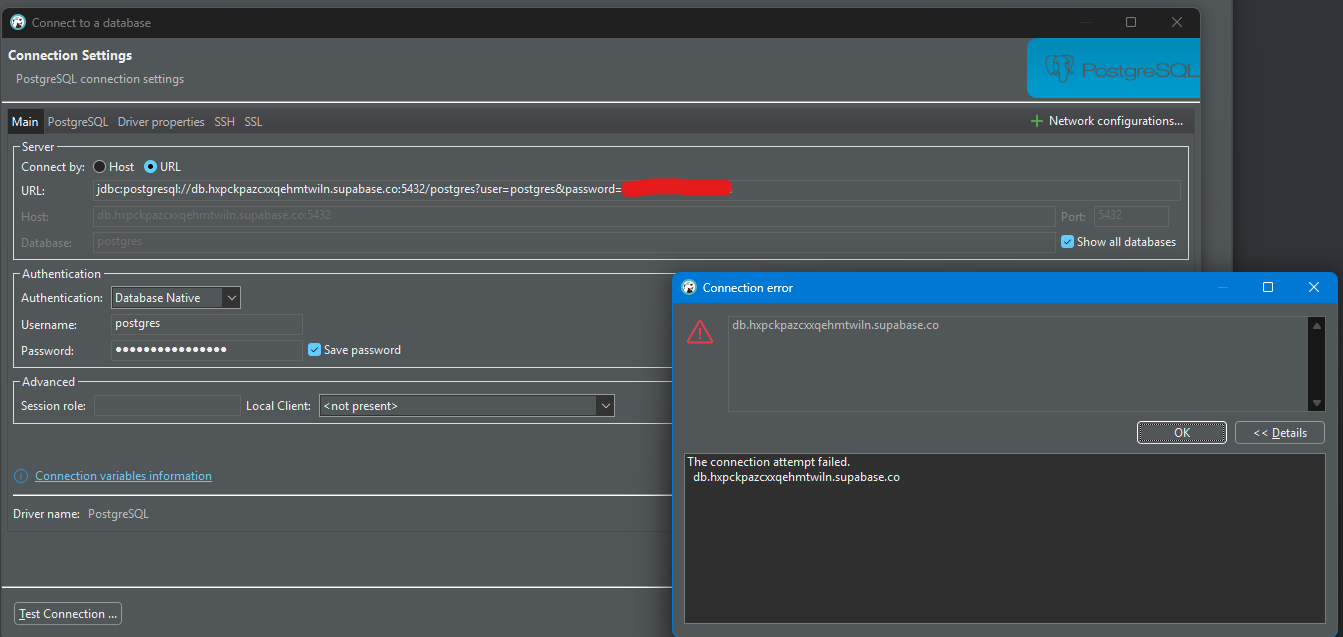Click the PostgreSQL elephant logo banner
Screen dimensions: 1343x637
pyautogui.click(x=1113, y=69)
